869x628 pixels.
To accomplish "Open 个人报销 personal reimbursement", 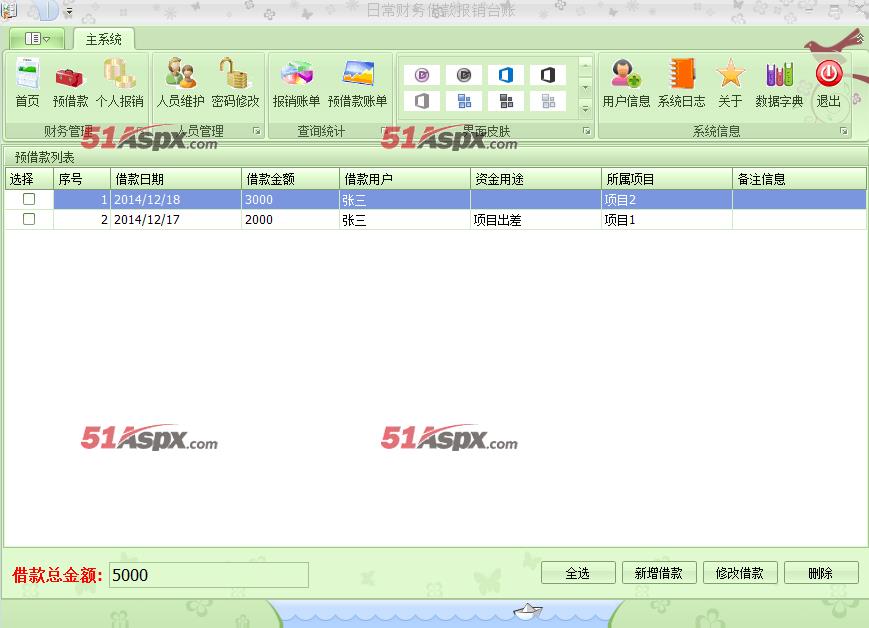I will [x=120, y=83].
